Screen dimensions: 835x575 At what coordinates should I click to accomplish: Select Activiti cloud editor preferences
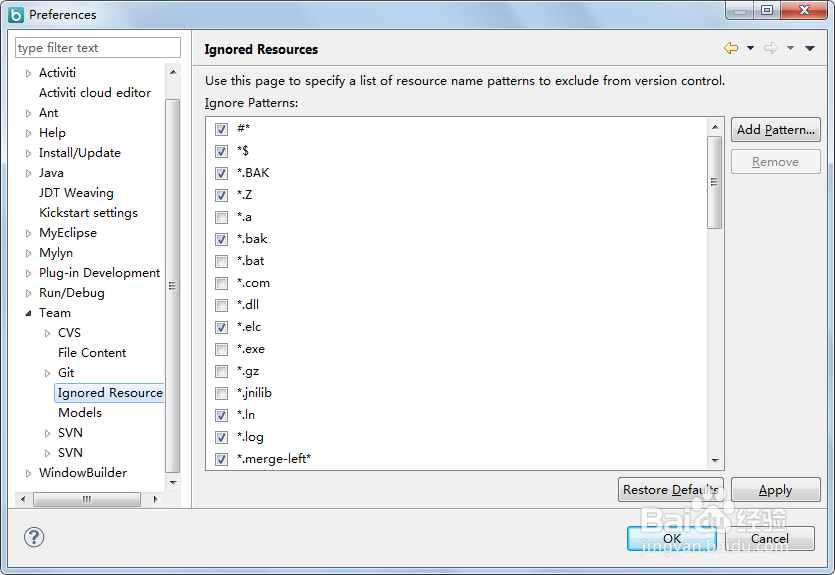point(95,93)
